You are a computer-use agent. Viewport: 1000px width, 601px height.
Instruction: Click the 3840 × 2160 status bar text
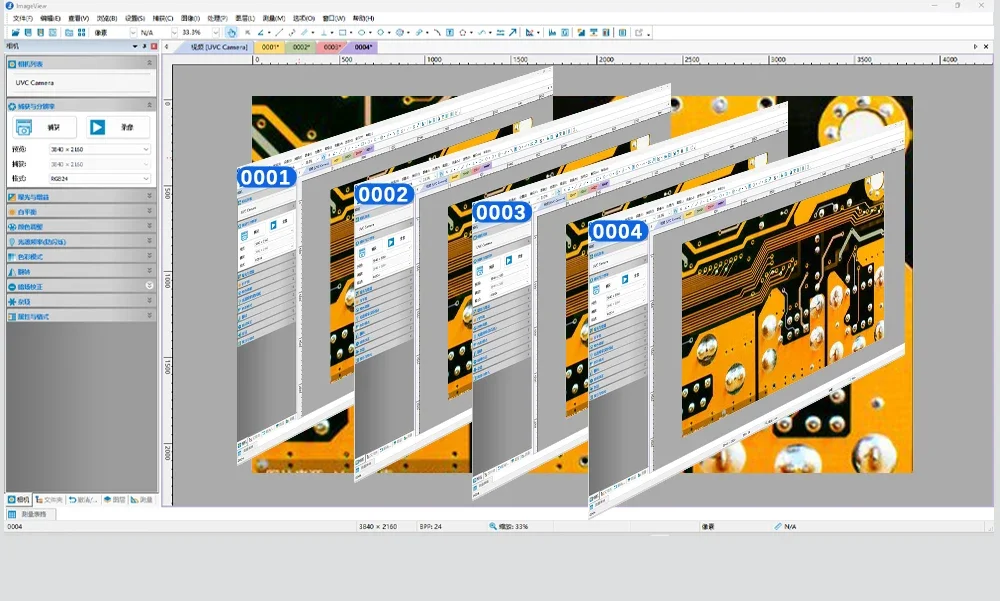click(x=378, y=526)
